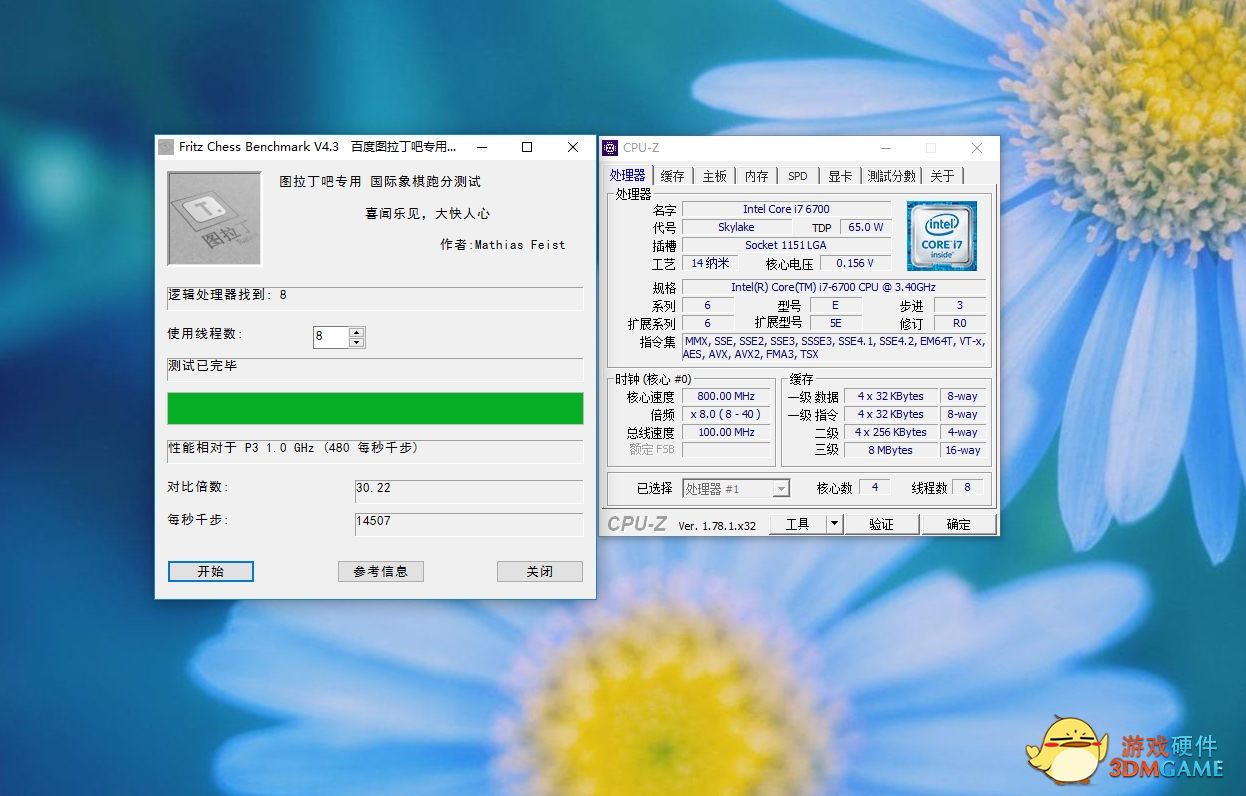This screenshot has width=1246, height=796.
Task: Click the 名字 field Intel Core i7 6700
Action: (786, 209)
